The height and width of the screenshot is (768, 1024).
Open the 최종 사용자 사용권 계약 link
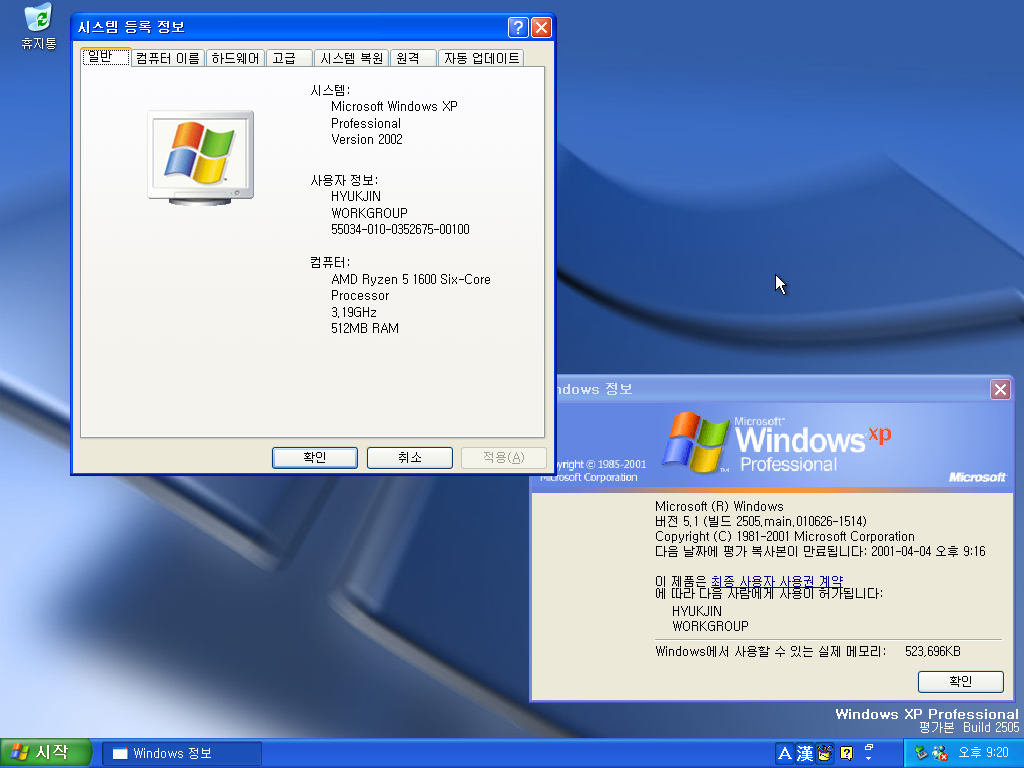776,581
